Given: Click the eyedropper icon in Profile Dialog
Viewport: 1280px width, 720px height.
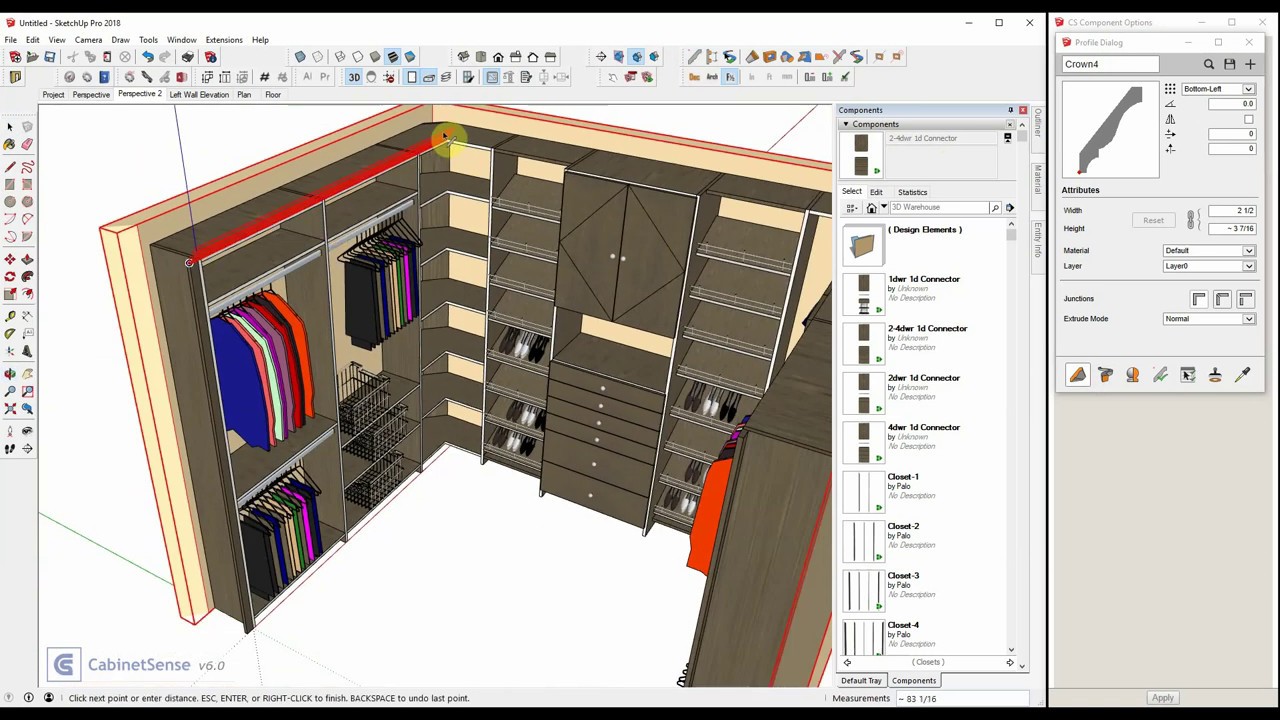Looking at the screenshot, I should click(x=1243, y=375).
